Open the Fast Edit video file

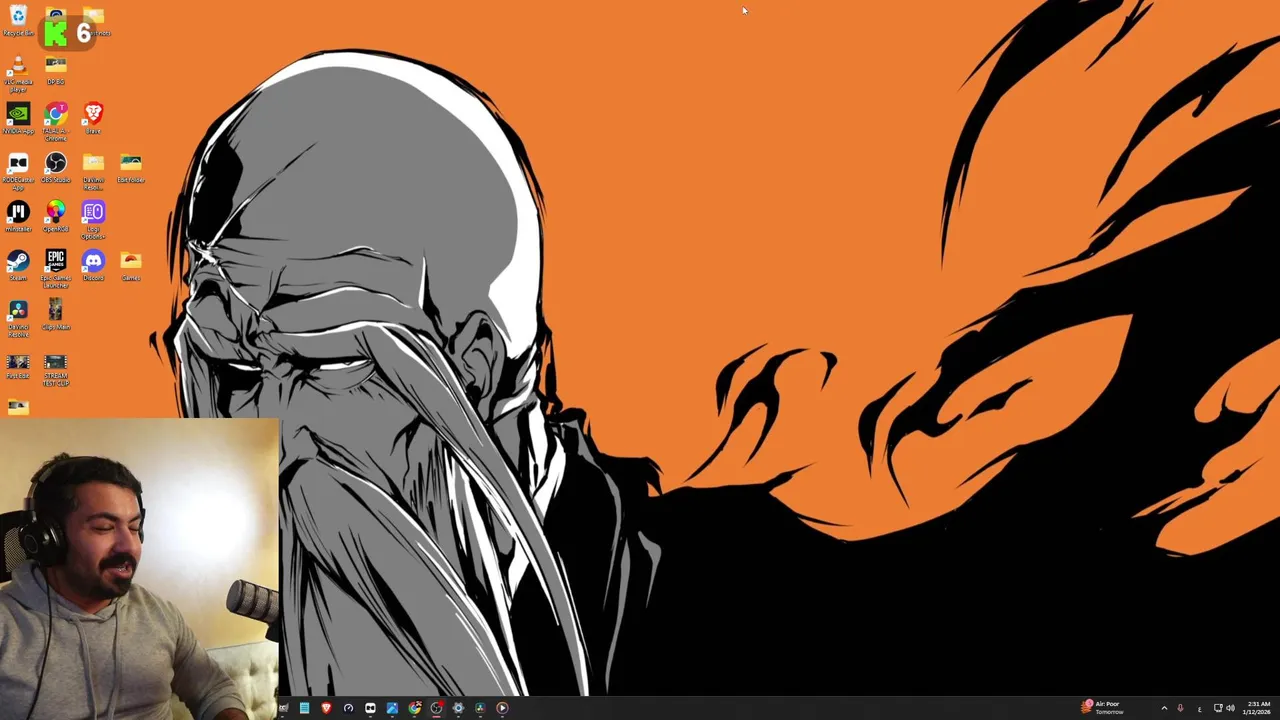tap(18, 366)
